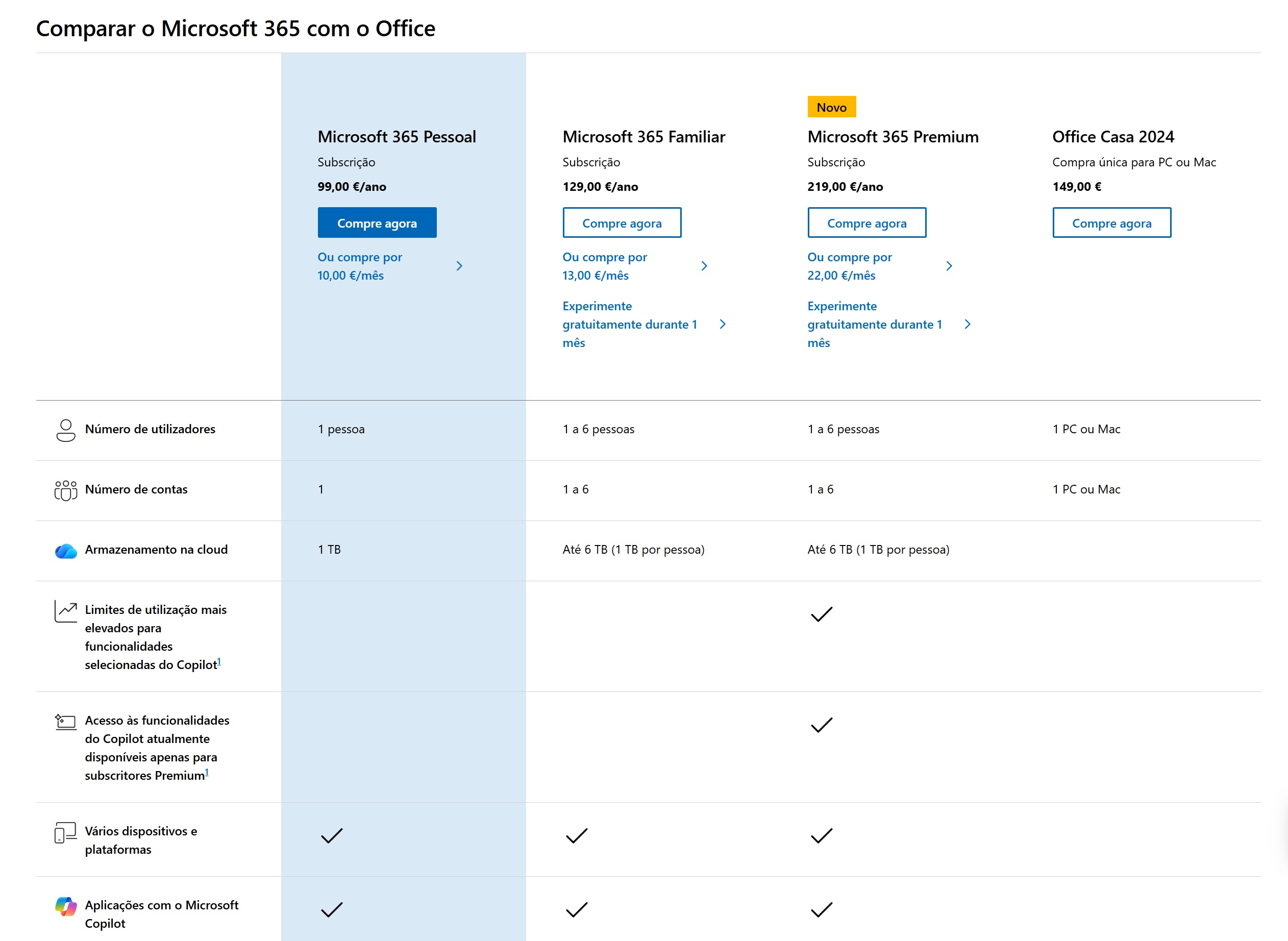Click Premium checkmark for higher Copilot limits
1288x941 pixels.
pyautogui.click(x=821, y=614)
